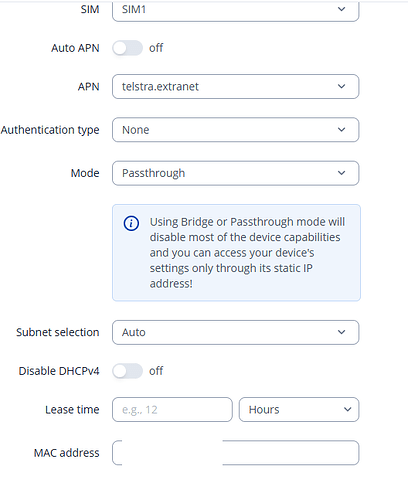Toggle the Disable DHCPv4 switch

(x=127, y=371)
